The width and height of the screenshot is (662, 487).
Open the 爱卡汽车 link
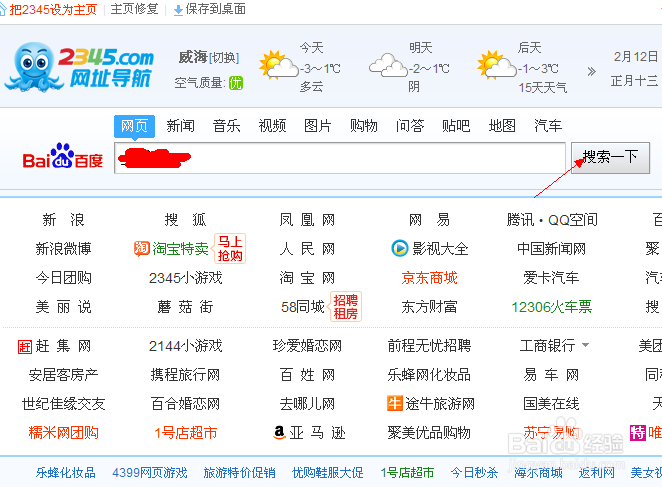[551, 278]
